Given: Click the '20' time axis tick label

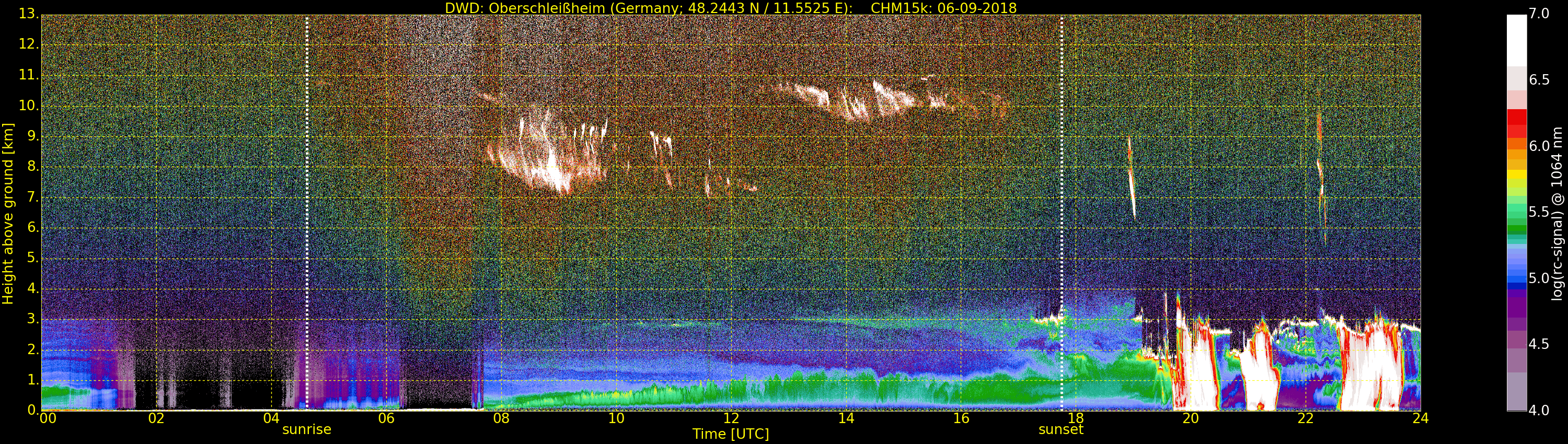Looking at the screenshot, I should tap(1191, 418).
